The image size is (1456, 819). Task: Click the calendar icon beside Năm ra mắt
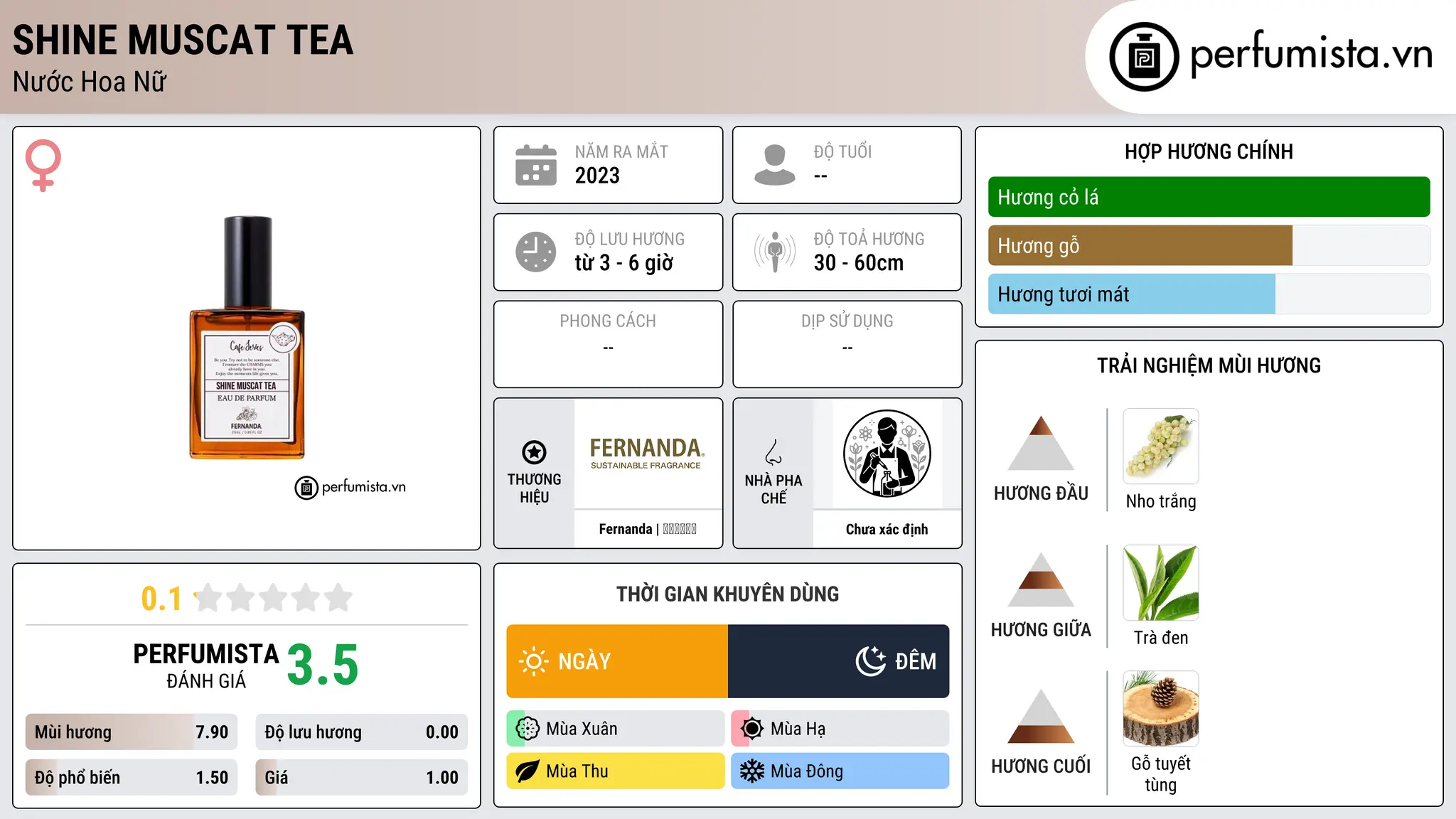tap(536, 165)
